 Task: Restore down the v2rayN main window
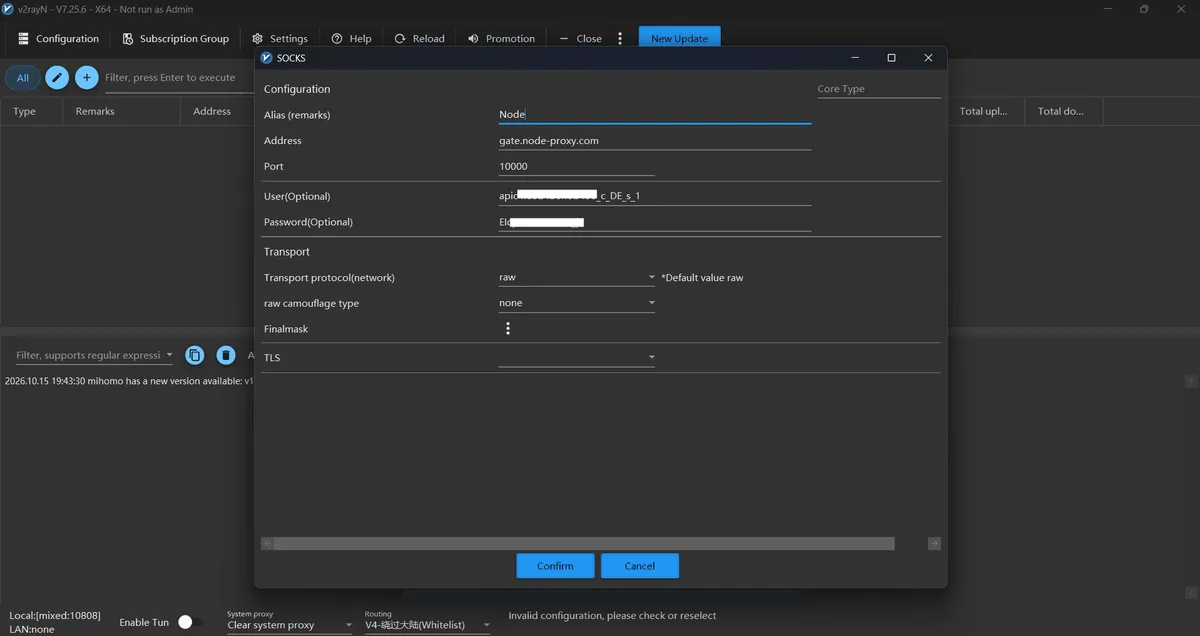pos(1144,9)
